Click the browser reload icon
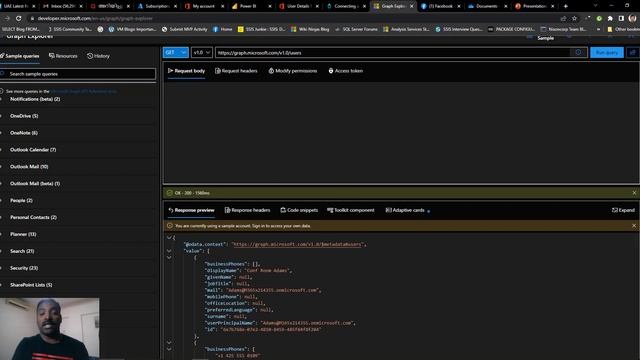 tap(18, 18)
